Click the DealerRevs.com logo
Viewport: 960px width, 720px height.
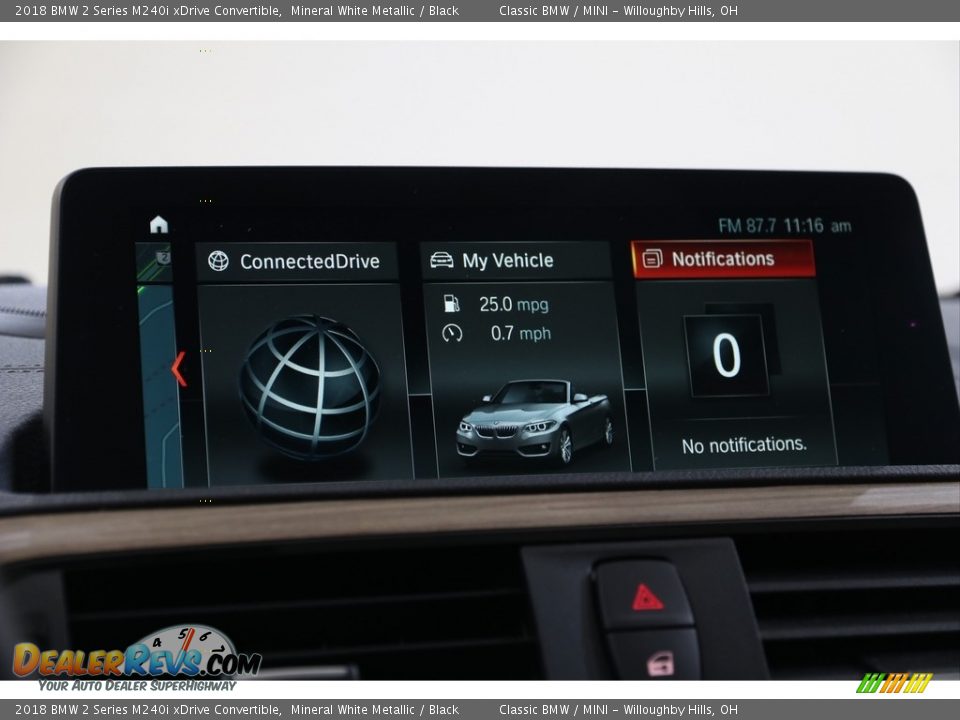tap(136, 658)
